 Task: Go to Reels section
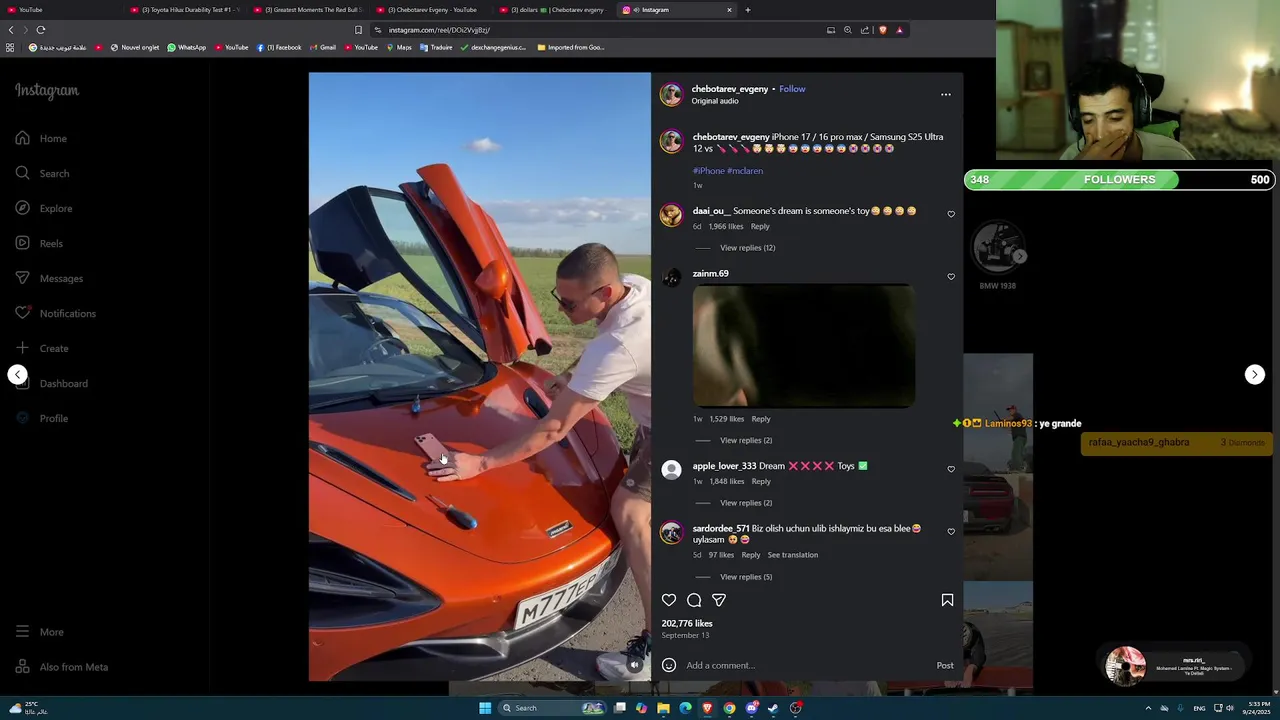(x=38, y=243)
